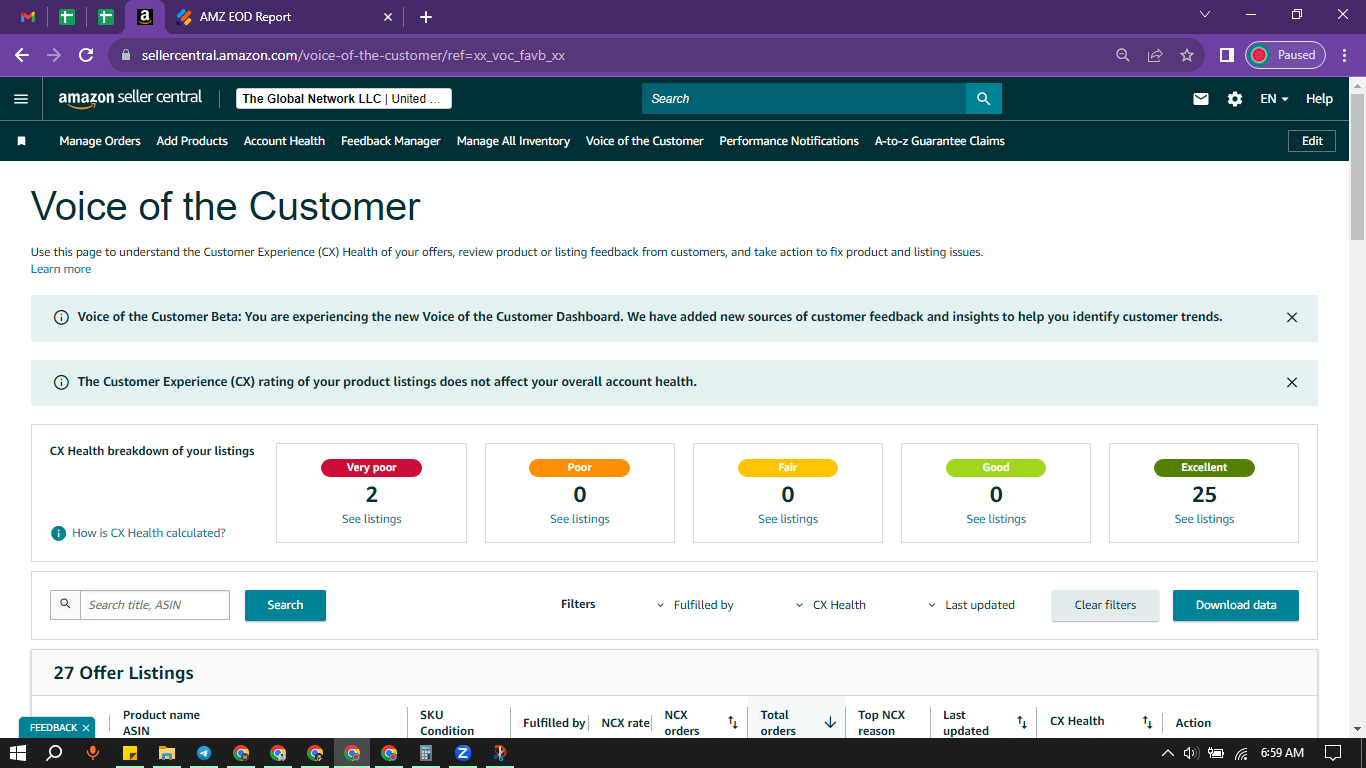This screenshot has width=1366, height=768.
Task: Open the volume control in system tray
Action: pos(1191,753)
